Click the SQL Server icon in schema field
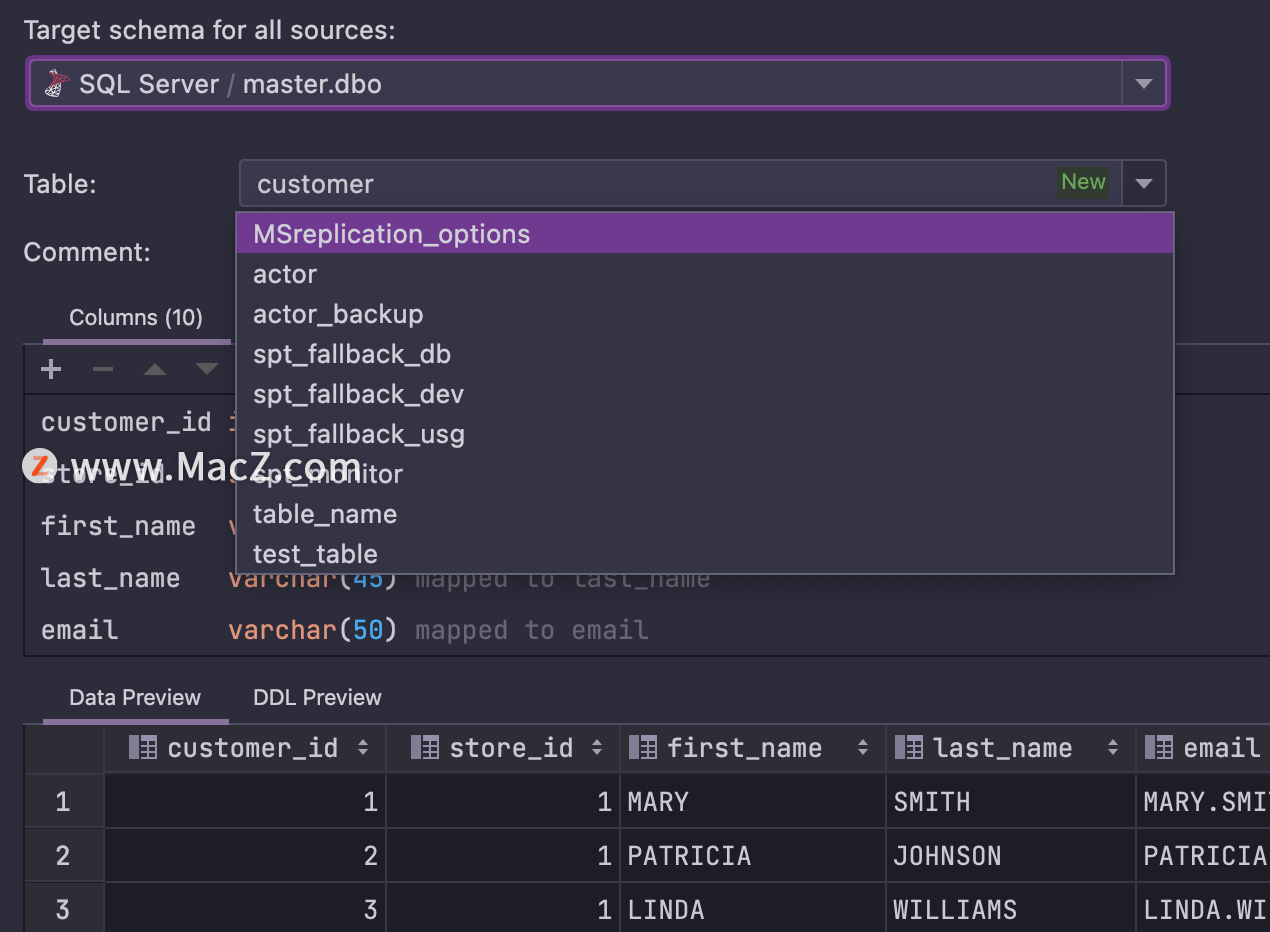The width and height of the screenshot is (1270, 932). coord(57,84)
